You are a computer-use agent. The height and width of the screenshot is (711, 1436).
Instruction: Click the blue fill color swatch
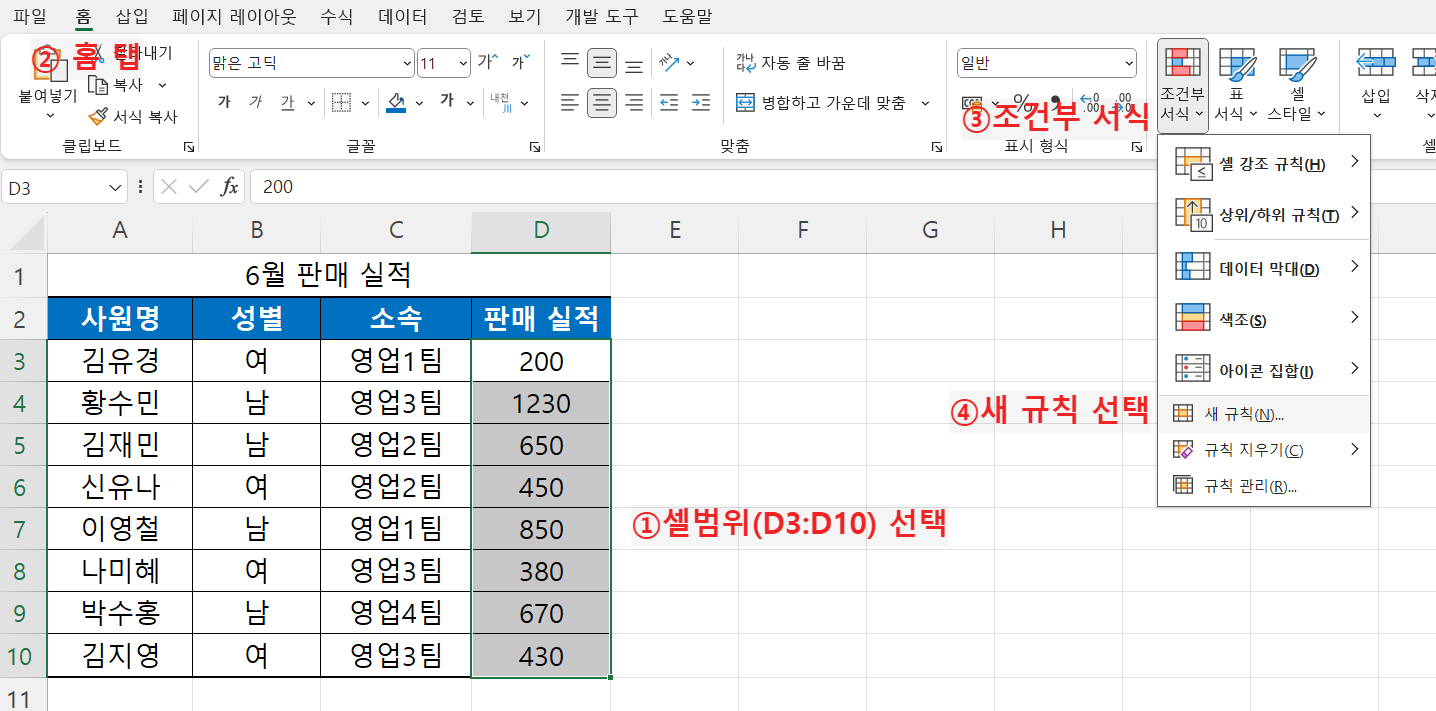click(x=396, y=109)
